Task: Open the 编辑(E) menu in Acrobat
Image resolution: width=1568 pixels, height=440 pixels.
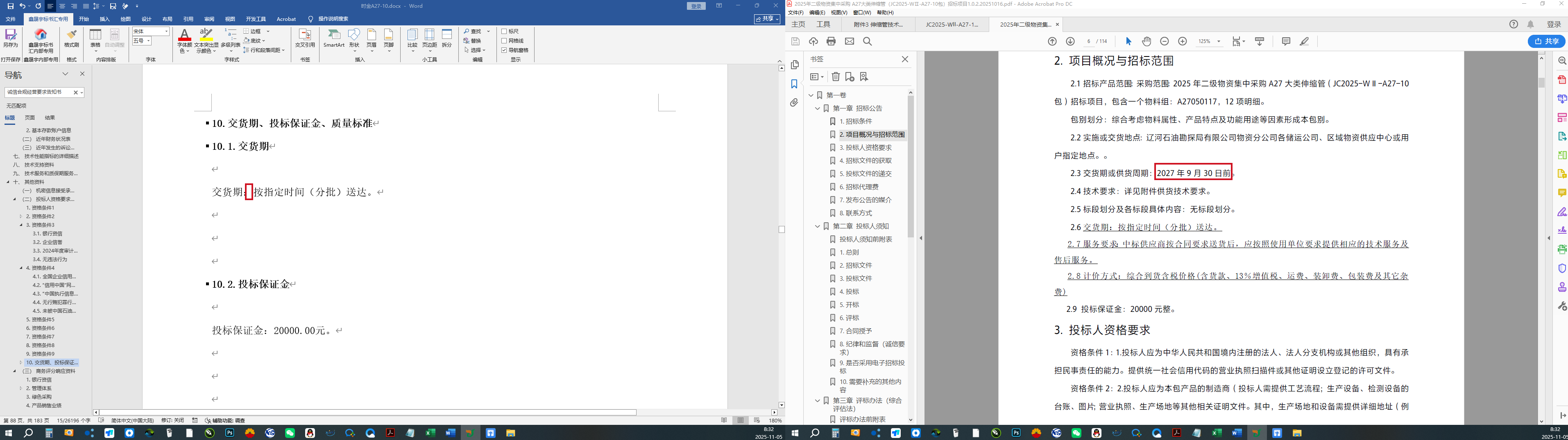Action: click(817, 13)
